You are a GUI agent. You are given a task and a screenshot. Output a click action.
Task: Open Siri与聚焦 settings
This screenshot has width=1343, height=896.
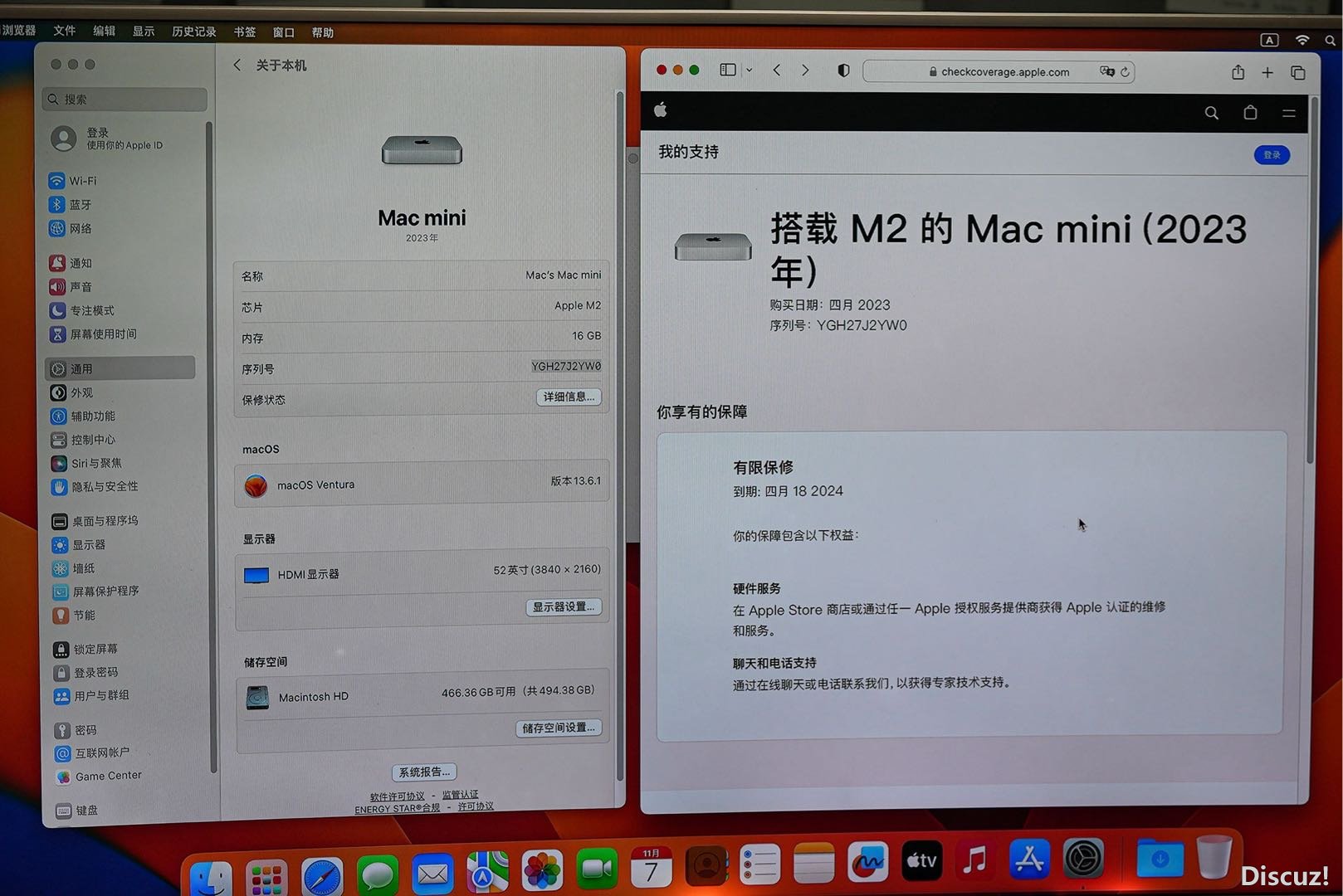(87, 463)
